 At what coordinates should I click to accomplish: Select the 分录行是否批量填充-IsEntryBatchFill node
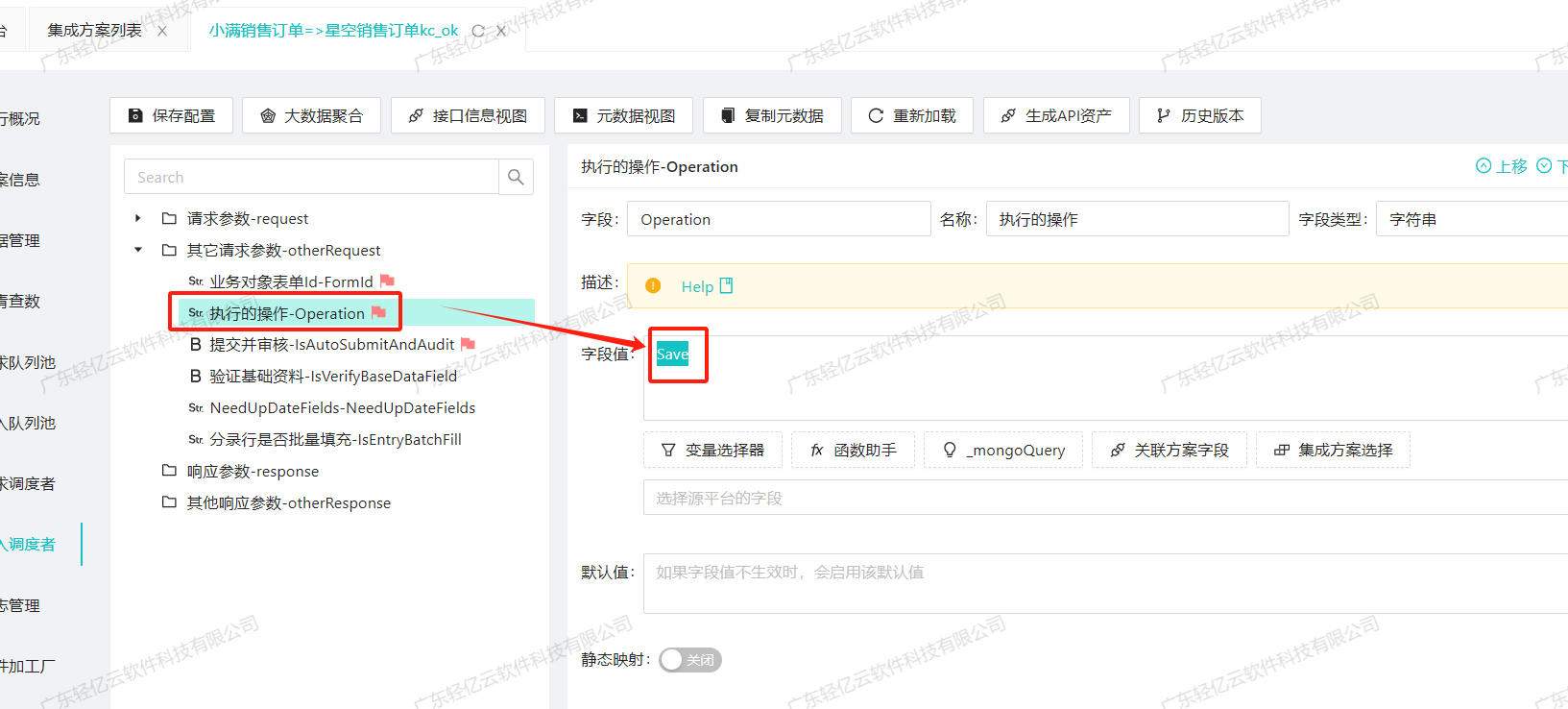(x=335, y=439)
